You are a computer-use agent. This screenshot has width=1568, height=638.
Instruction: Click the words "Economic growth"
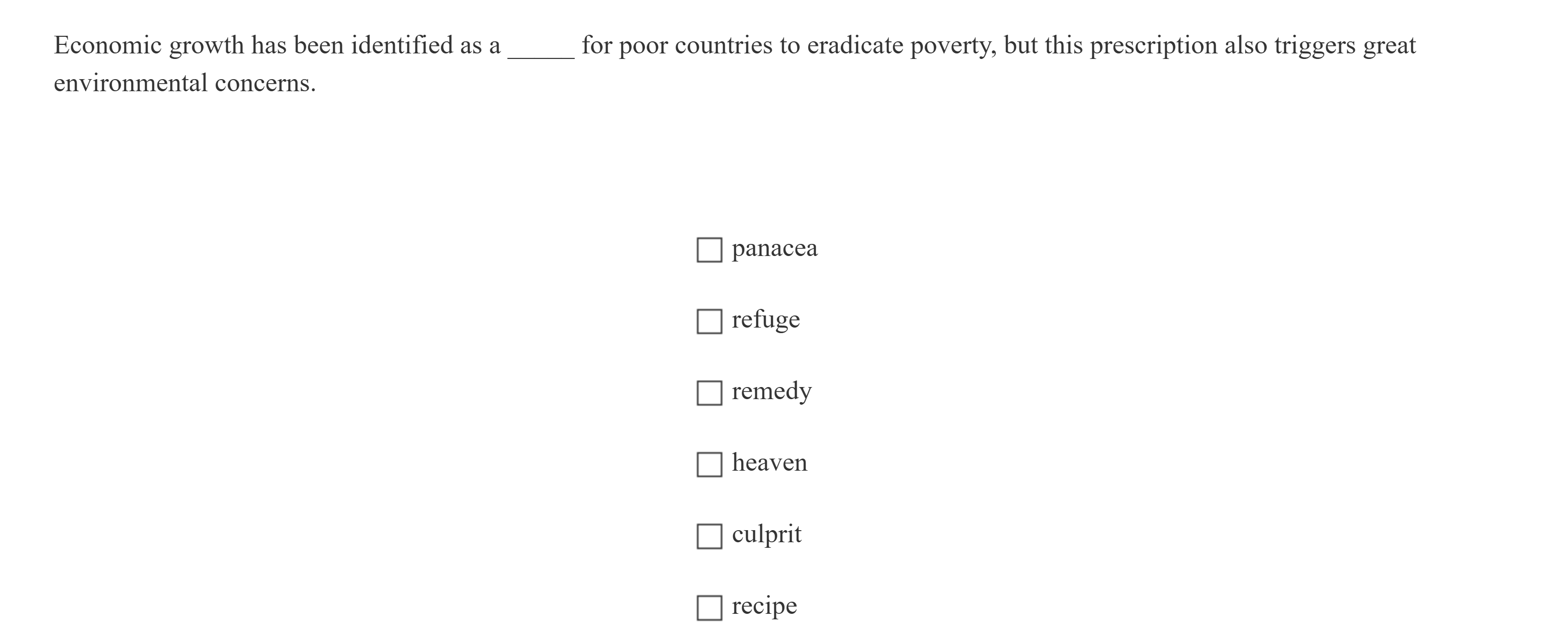[149, 46]
